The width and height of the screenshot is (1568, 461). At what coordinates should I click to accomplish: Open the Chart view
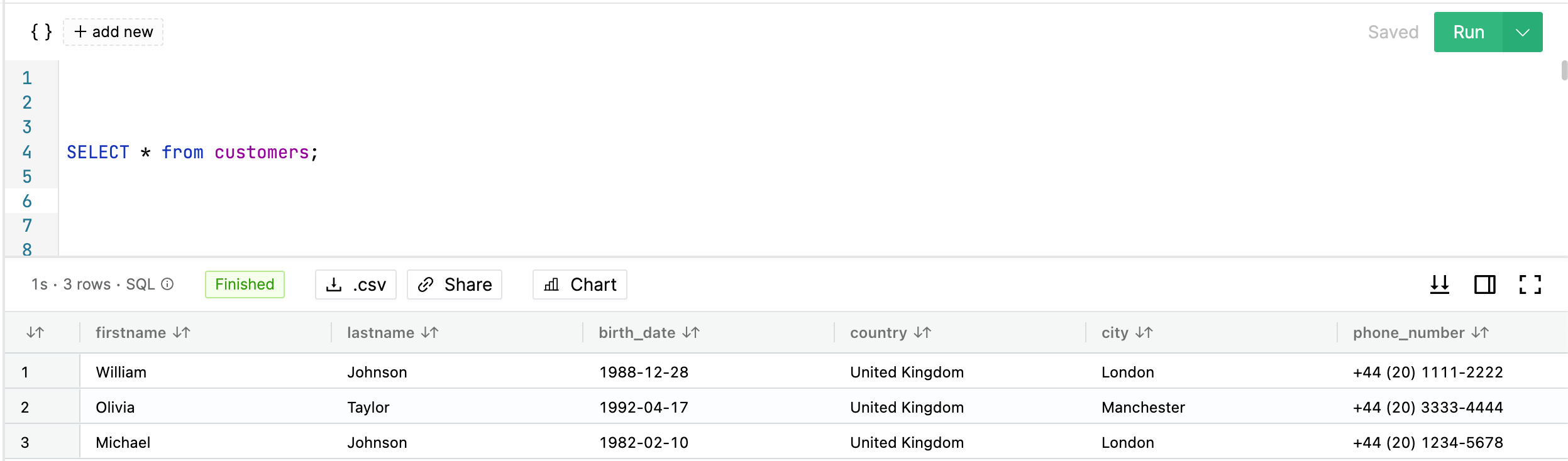click(x=580, y=285)
